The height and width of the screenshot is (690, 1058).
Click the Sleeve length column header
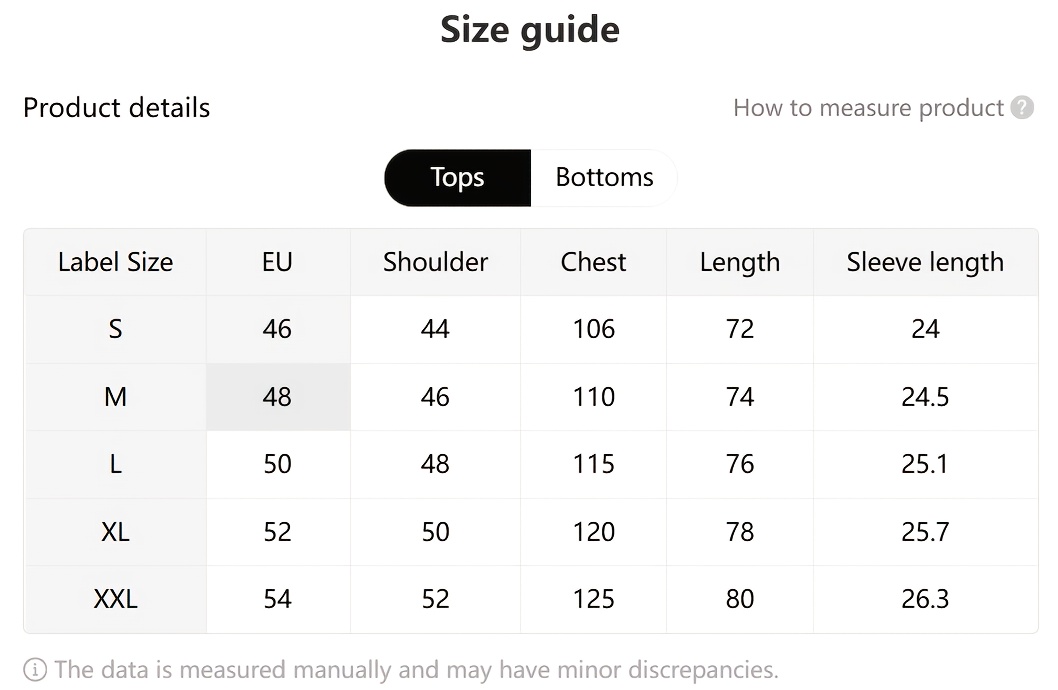pyautogui.click(x=925, y=262)
